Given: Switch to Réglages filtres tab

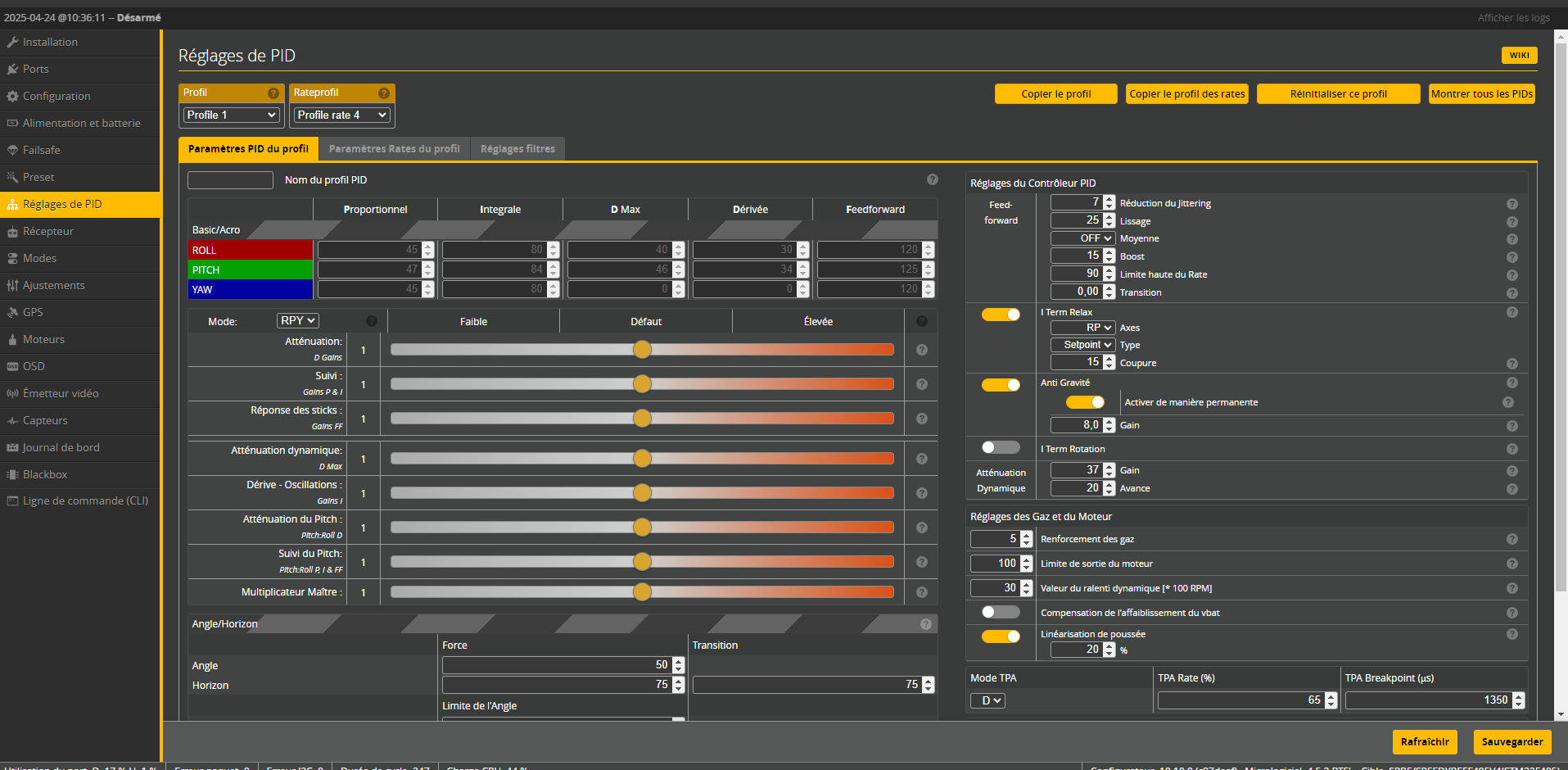Looking at the screenshot, I should click(517, 149).
